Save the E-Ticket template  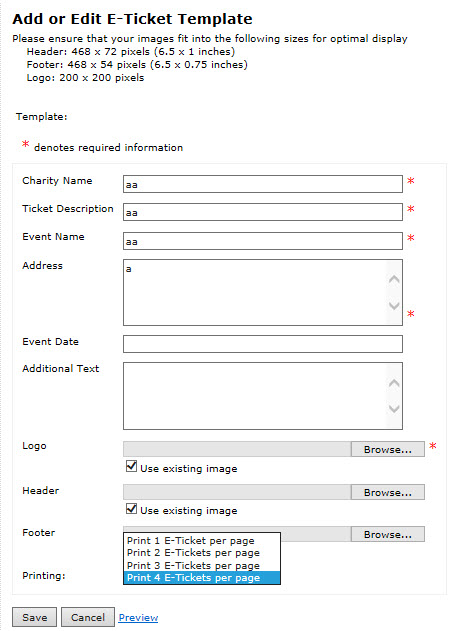[35, 617]
